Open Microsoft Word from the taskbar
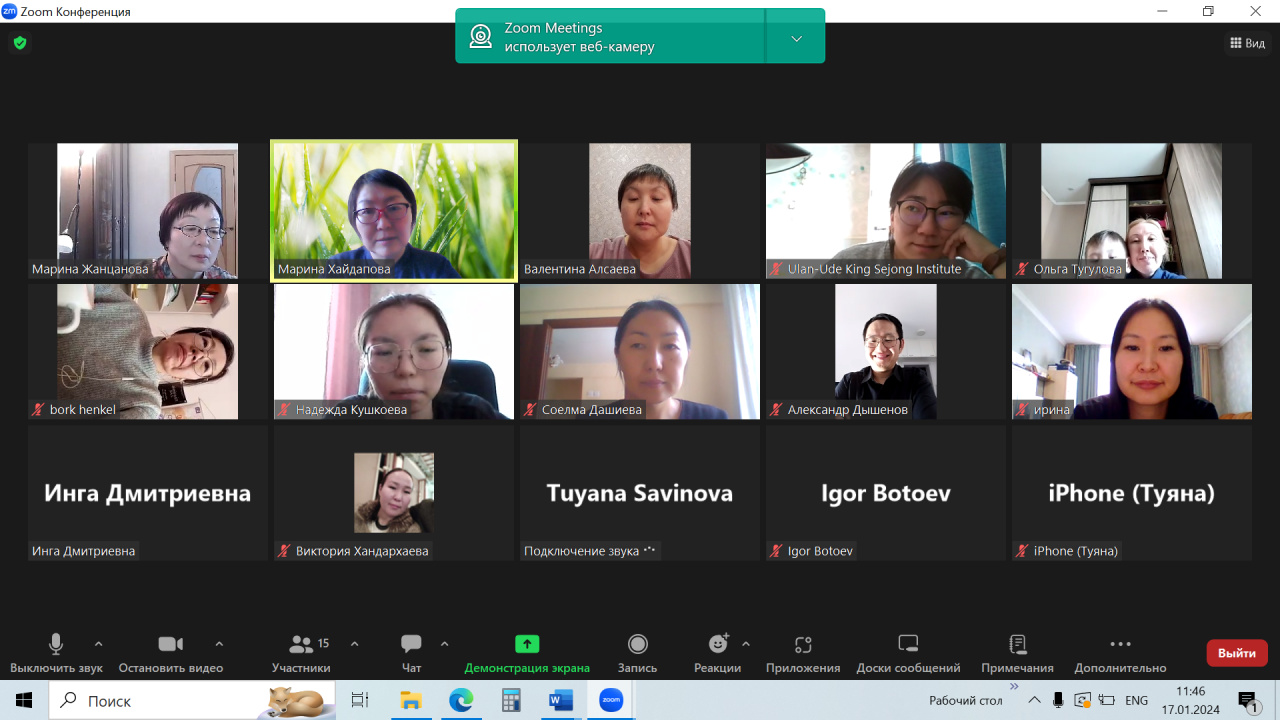Image resolution: width=1280 pixels, height=720 pixels. coord(560,701)
